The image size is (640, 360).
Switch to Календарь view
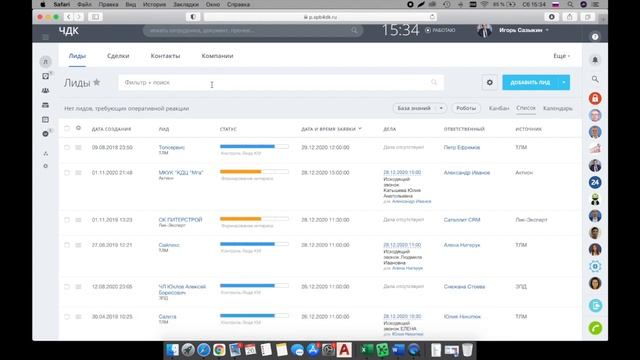click(x=558, y=109)
